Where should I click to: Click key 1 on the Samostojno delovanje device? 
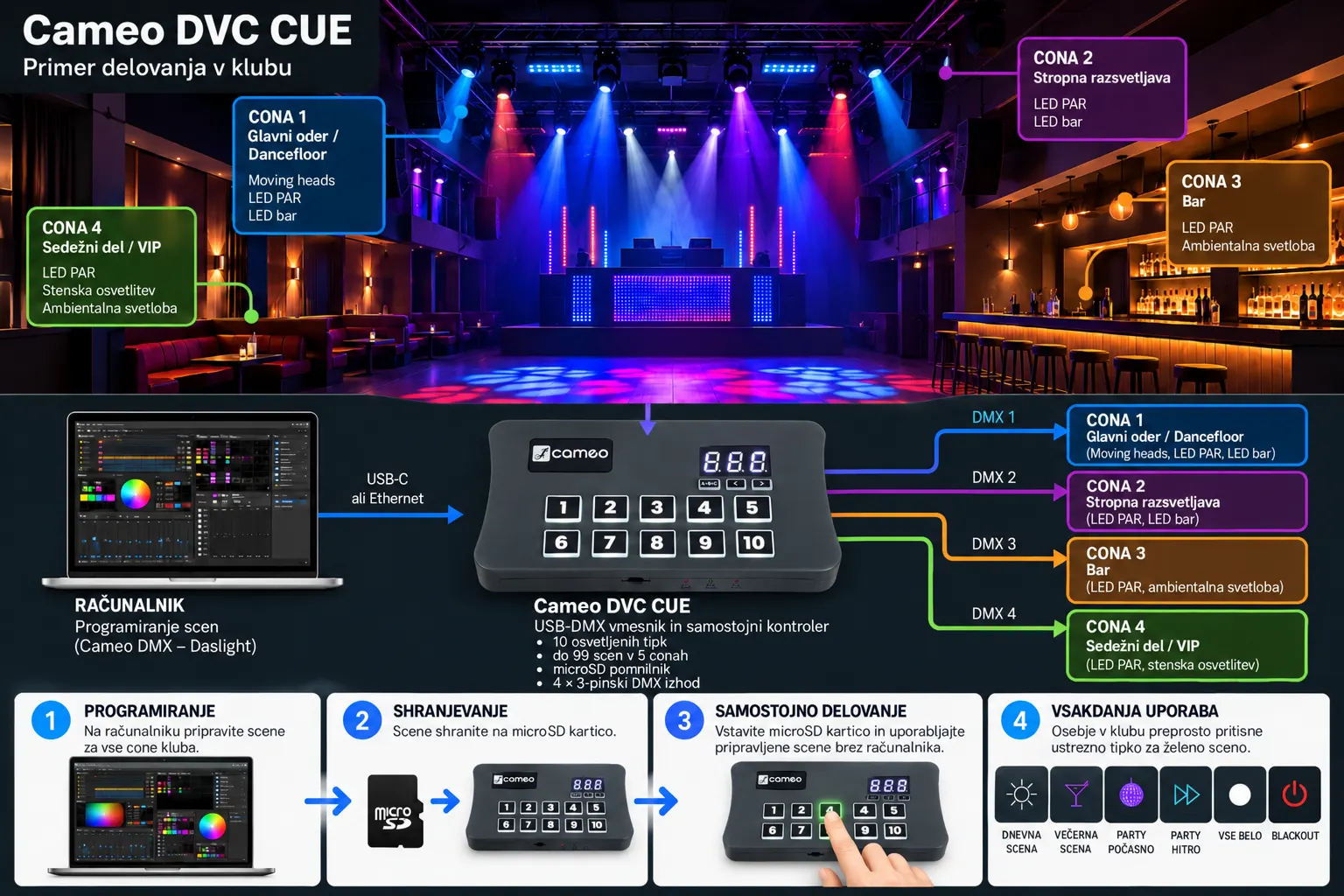click(x=773, y=810)
